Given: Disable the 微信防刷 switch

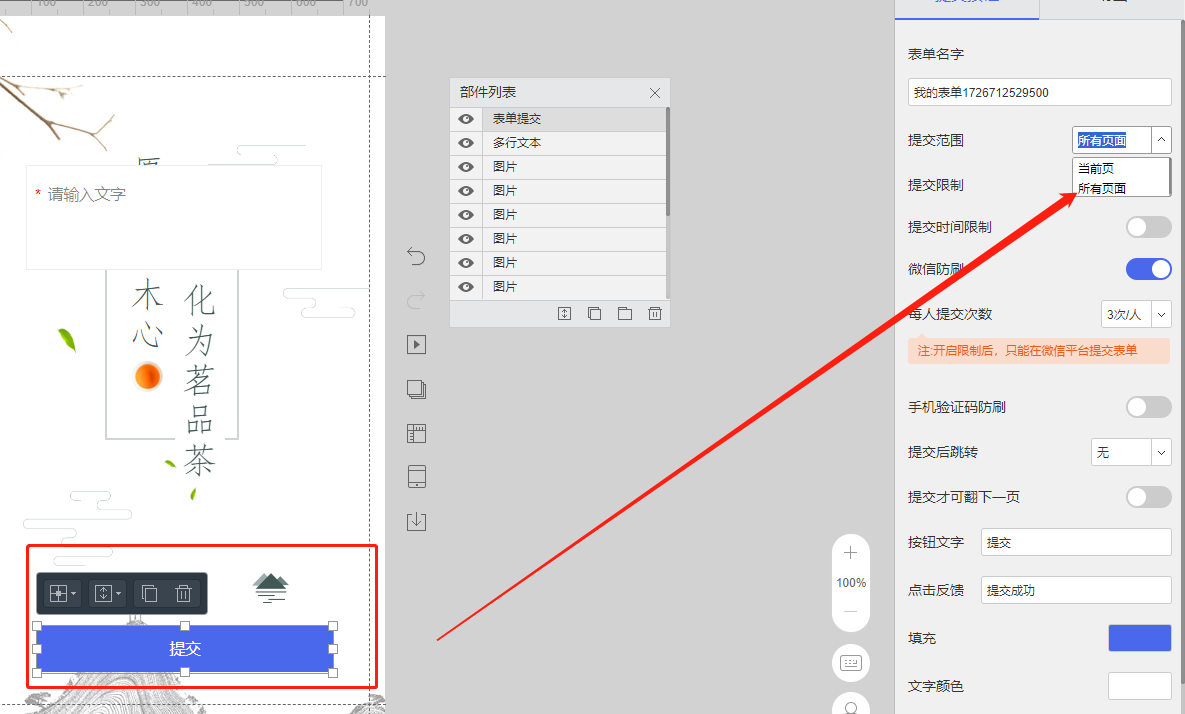Looking at the screenshot, I should click(1149, 269).
